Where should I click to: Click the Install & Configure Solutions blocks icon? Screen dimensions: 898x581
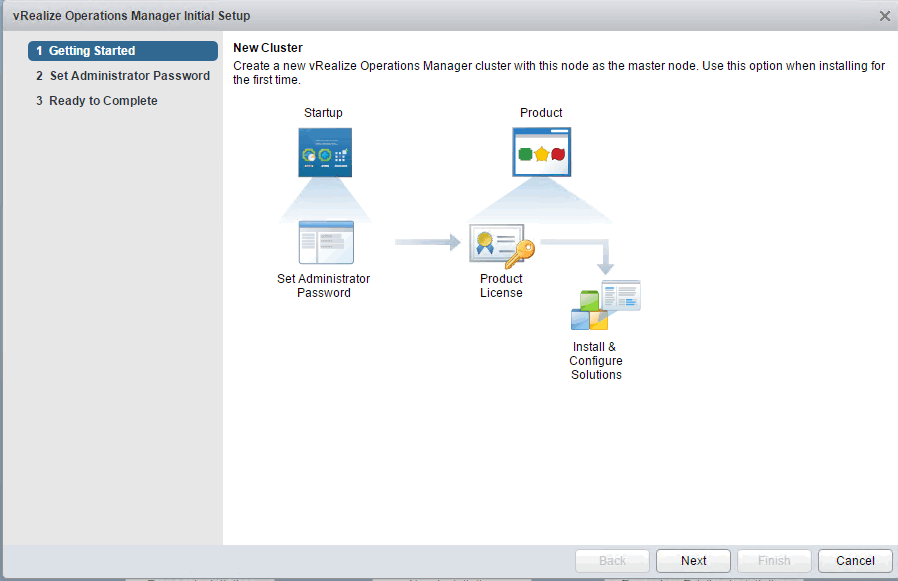click(605, 305)
